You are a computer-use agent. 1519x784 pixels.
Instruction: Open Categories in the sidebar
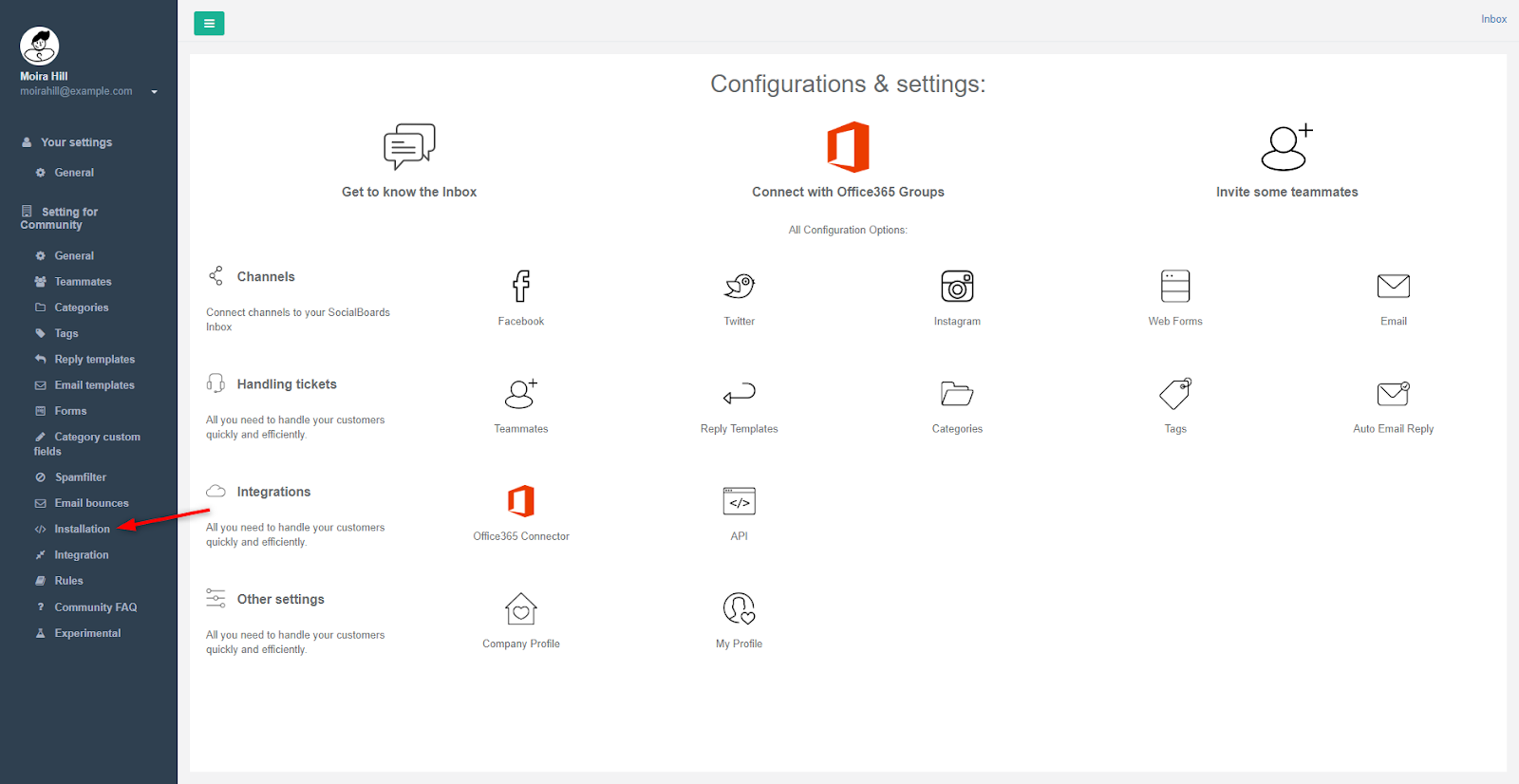pos(82,308)
